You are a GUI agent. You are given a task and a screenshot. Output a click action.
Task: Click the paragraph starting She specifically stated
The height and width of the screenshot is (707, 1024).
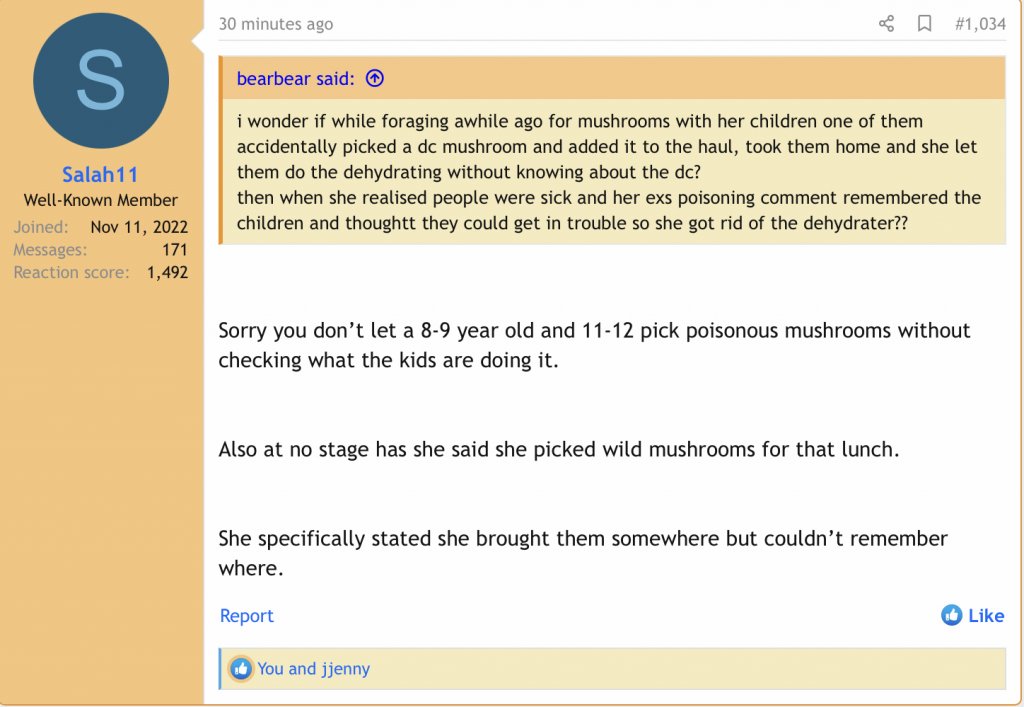pyautogui.click(x=582, y=552)
